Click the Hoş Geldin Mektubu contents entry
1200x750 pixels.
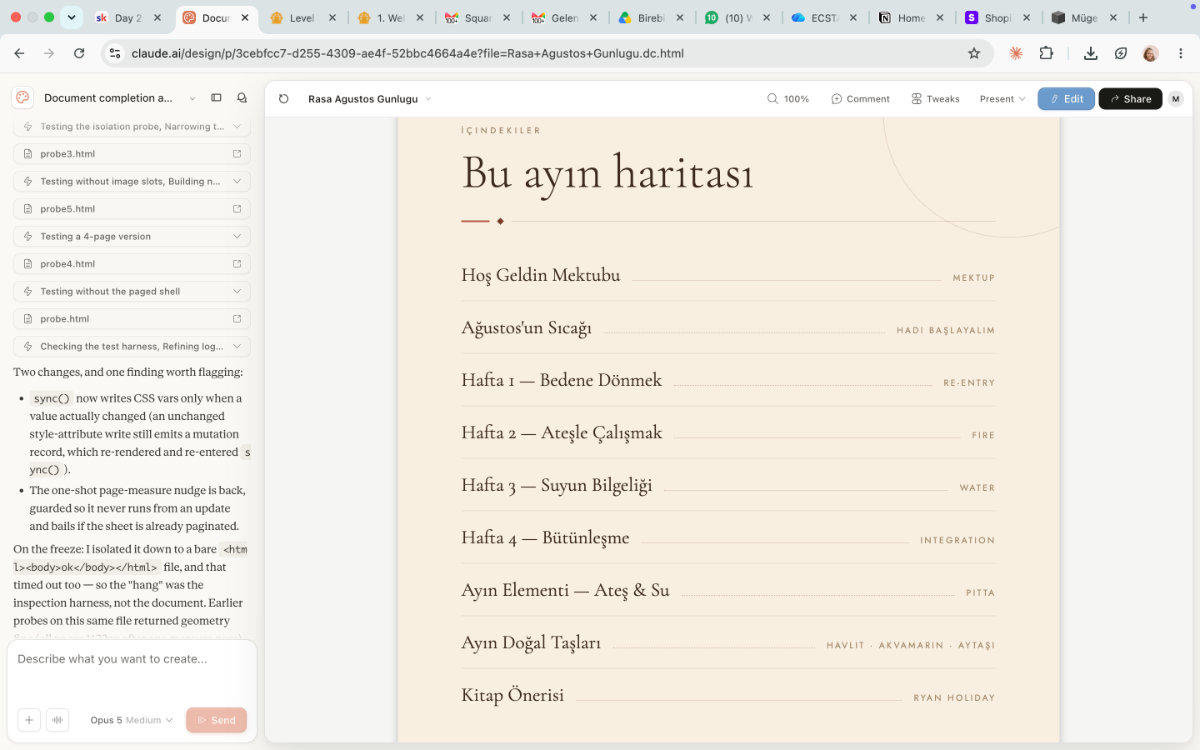tap(541, 275)
